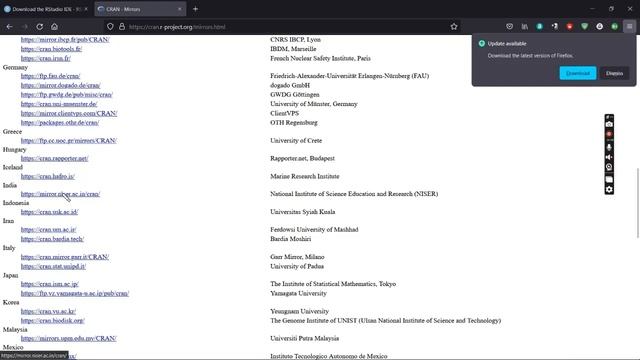Toggle the speaker audio in recorder bar

[609, 157]
